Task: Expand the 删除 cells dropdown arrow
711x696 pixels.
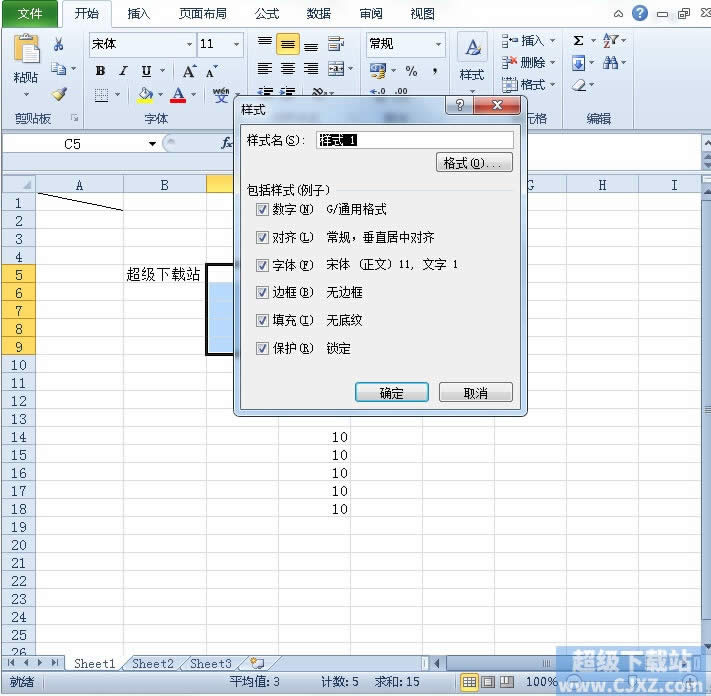Action: 553,62
